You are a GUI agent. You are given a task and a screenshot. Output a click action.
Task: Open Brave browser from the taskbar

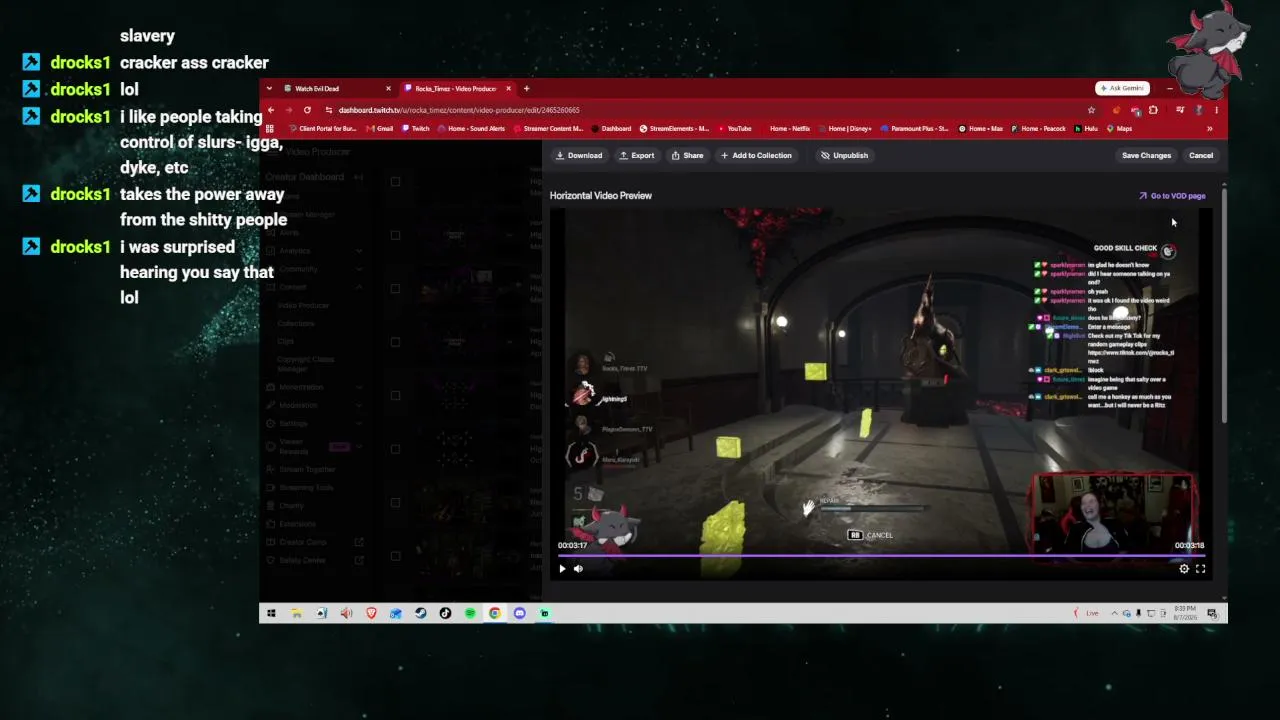371,613
